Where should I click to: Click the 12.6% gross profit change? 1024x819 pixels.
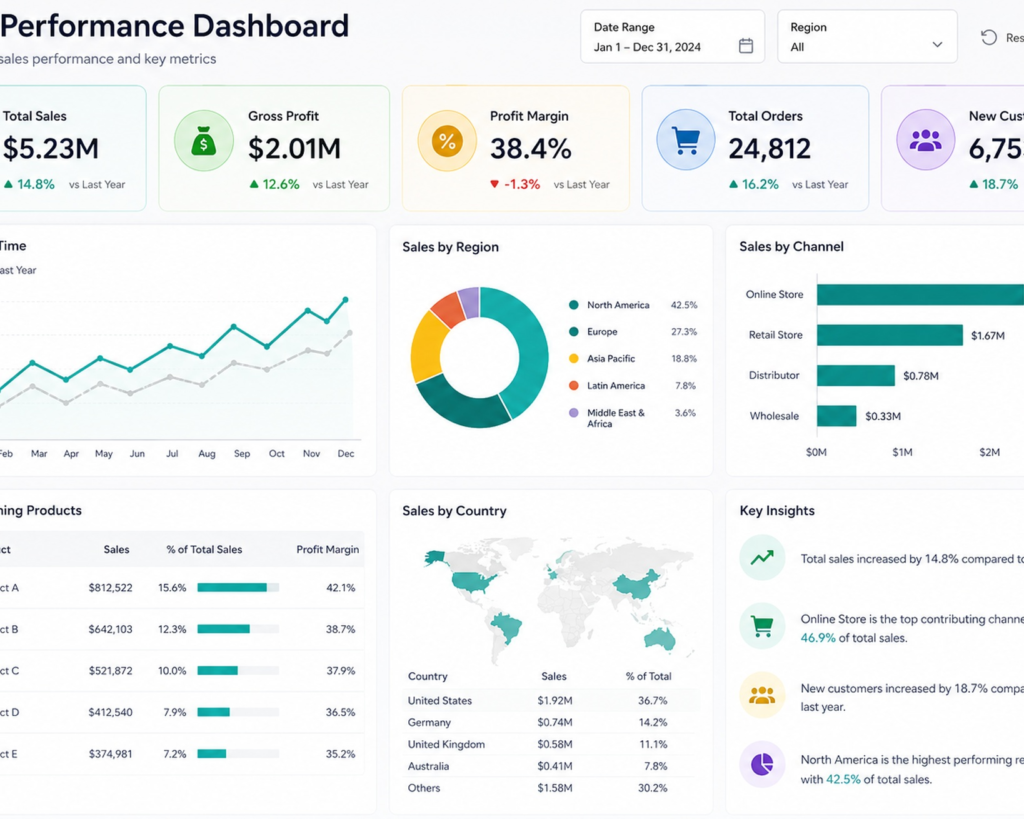(x=274, y=184)
